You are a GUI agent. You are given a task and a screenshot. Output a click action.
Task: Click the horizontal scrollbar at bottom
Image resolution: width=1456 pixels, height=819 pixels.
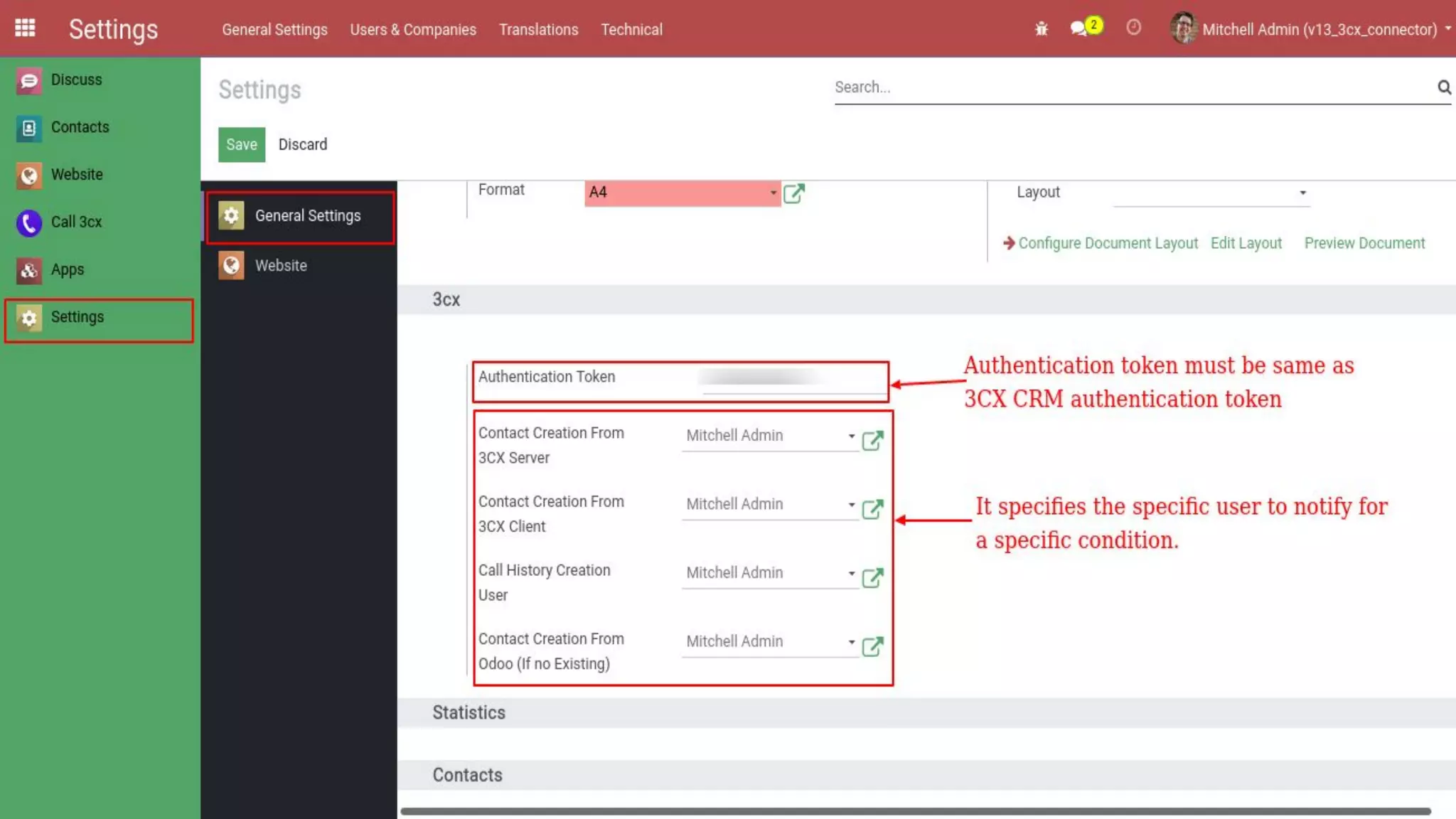click(x=915, y=811)
